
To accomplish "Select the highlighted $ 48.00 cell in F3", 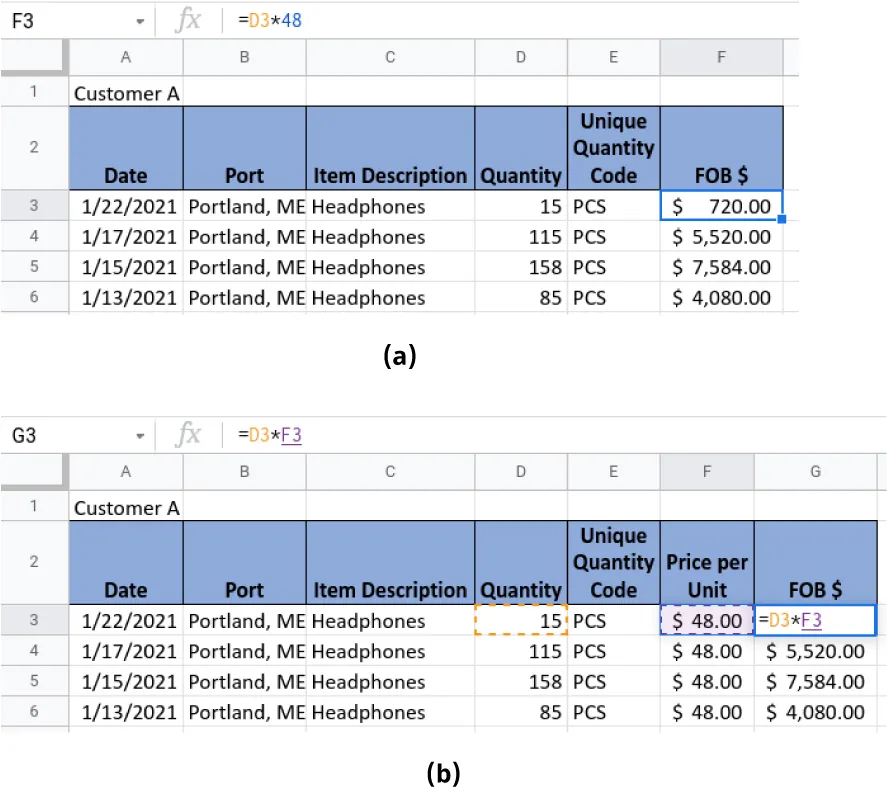I will coord(707,621).
